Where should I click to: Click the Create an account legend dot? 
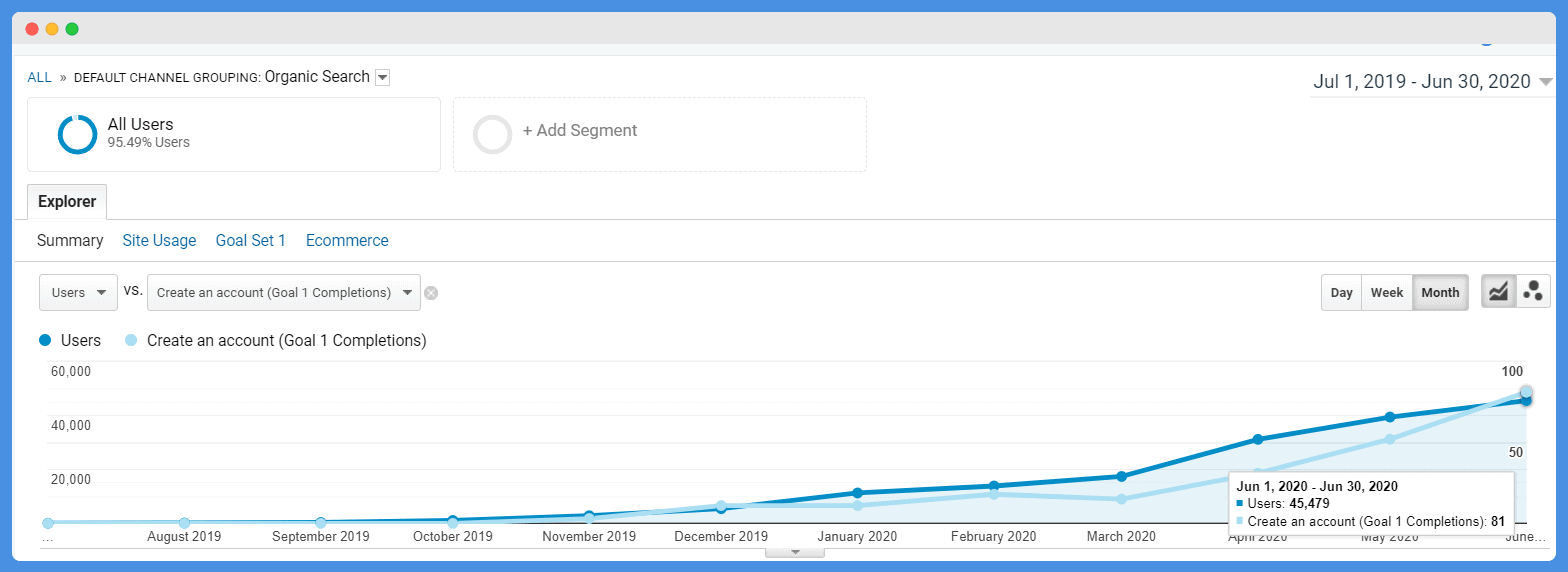click(x=131, y=340)
